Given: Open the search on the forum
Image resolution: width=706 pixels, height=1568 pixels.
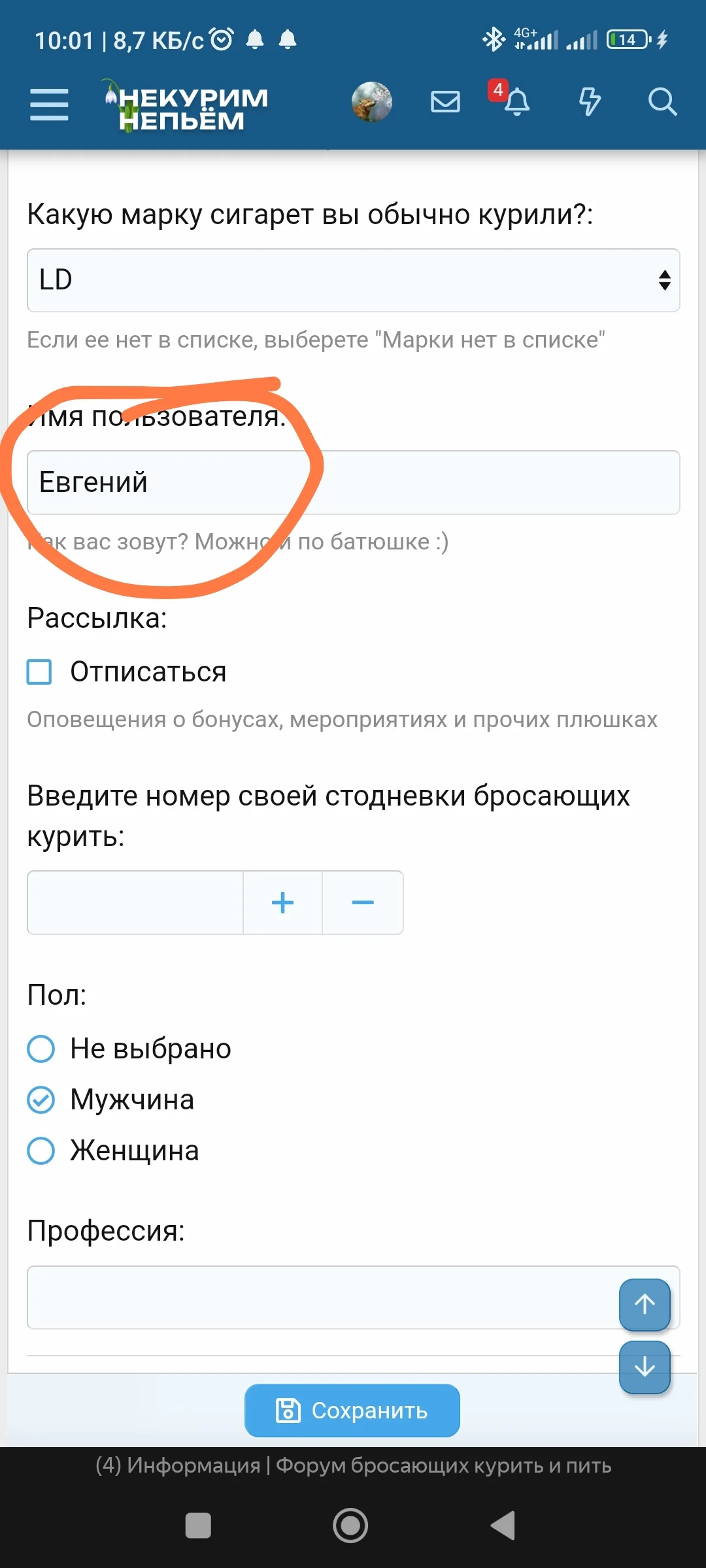Looking at the screenshot, I should pyautogui.click(x=662, y=101).
